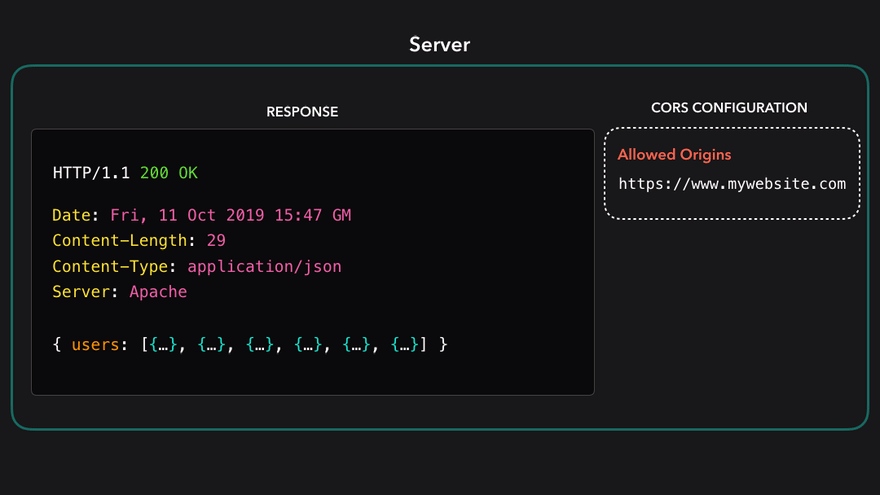
Task: Select the application/json value
Action: tap(264, 267)
